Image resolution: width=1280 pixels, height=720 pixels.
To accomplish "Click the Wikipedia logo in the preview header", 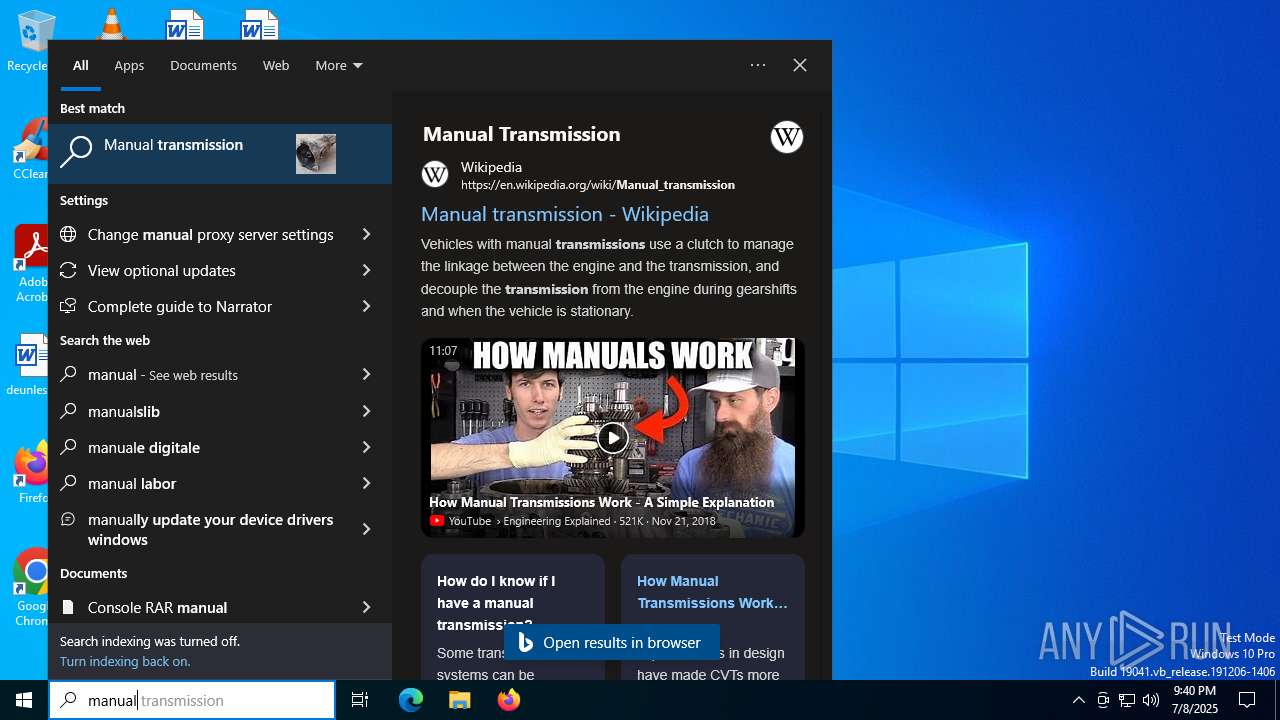I will [787, 136].
